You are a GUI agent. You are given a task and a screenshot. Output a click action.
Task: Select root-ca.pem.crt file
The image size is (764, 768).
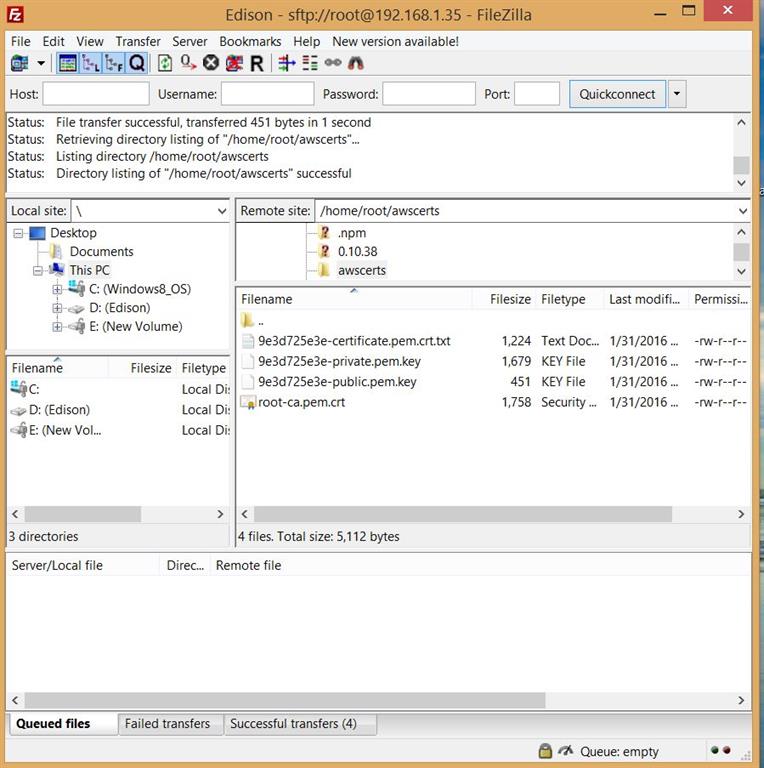point(301,403)
